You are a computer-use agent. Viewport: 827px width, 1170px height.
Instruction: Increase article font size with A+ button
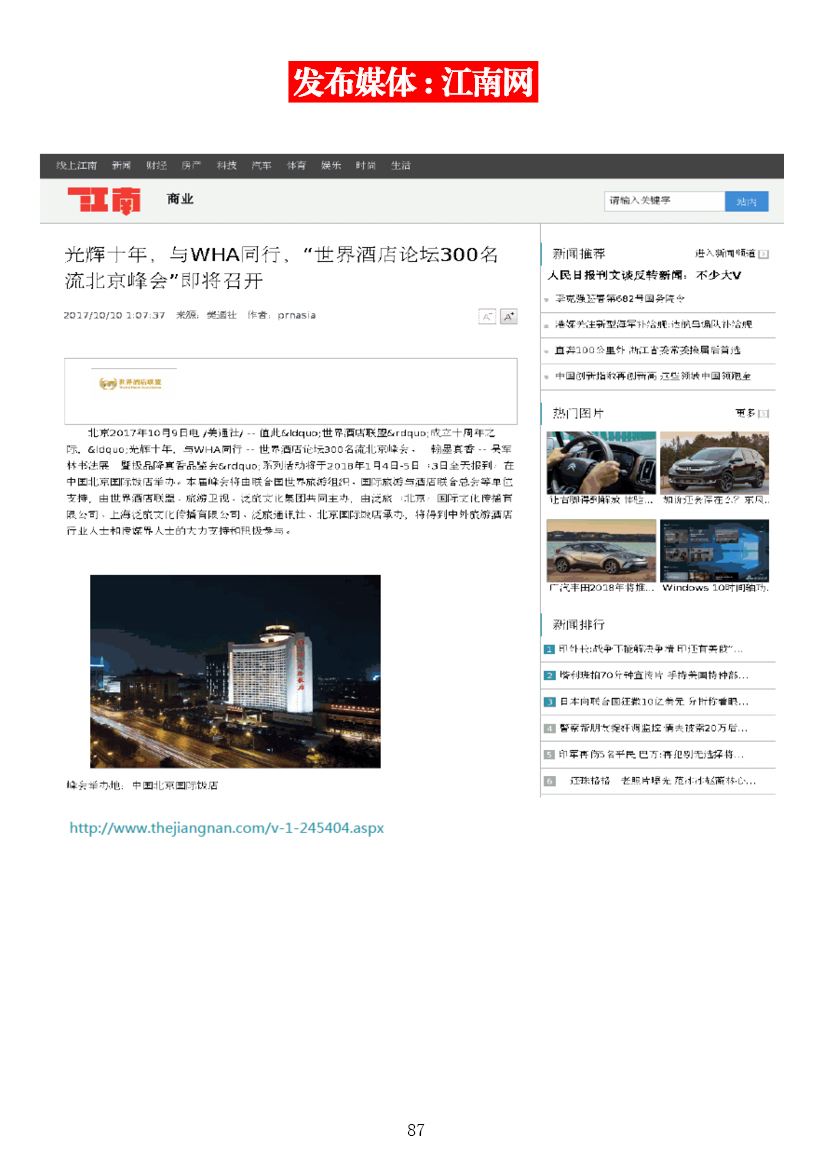[509, 317]
